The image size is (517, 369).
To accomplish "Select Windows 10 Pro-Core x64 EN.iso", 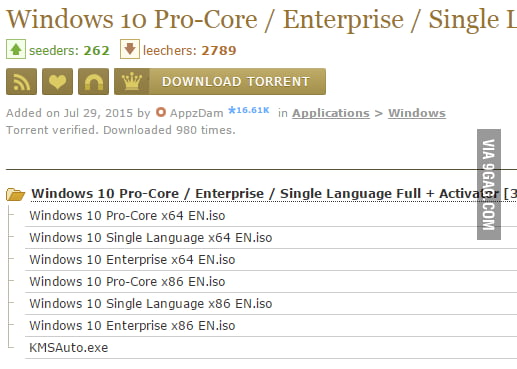I will [x=127, y=216].
